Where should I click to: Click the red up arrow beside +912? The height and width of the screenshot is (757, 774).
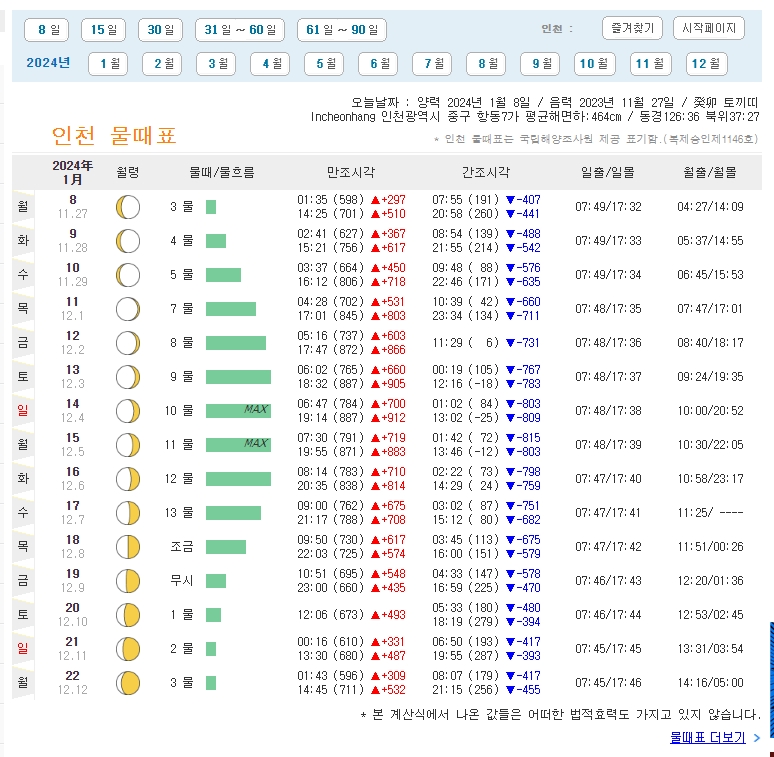(375, 418)
